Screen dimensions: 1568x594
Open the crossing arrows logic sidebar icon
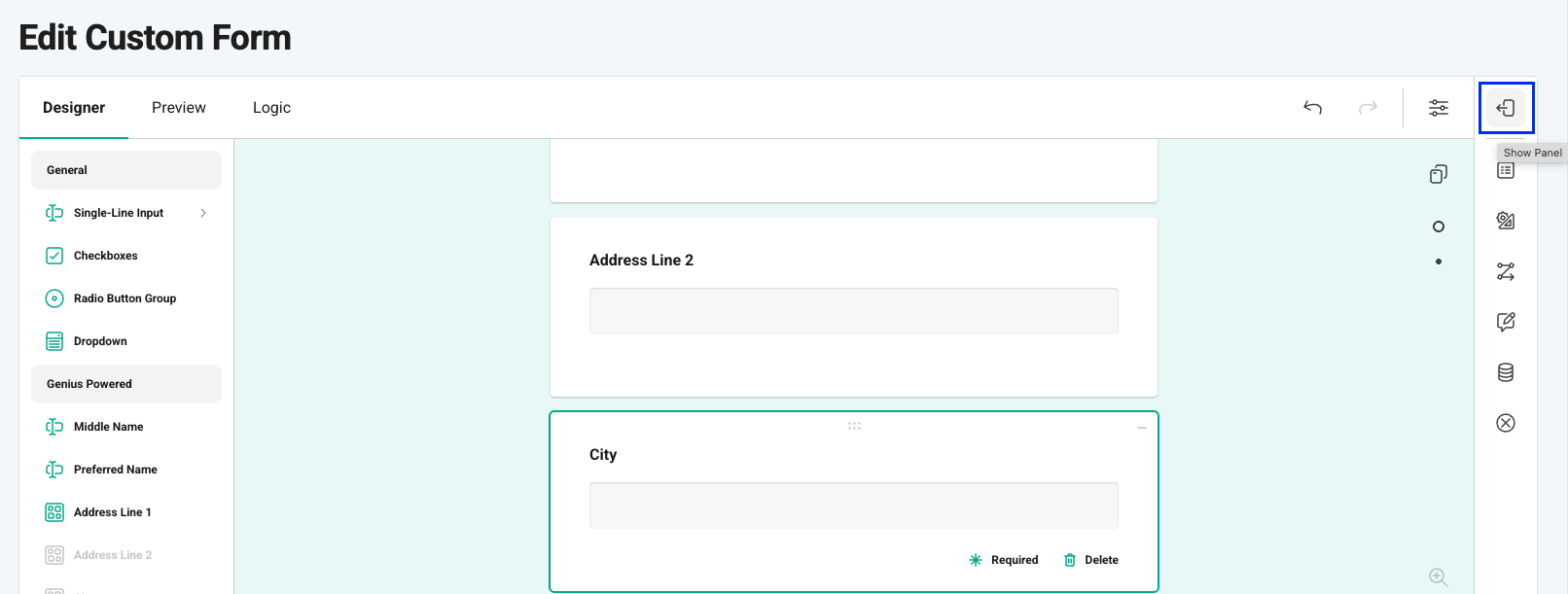1506,271
